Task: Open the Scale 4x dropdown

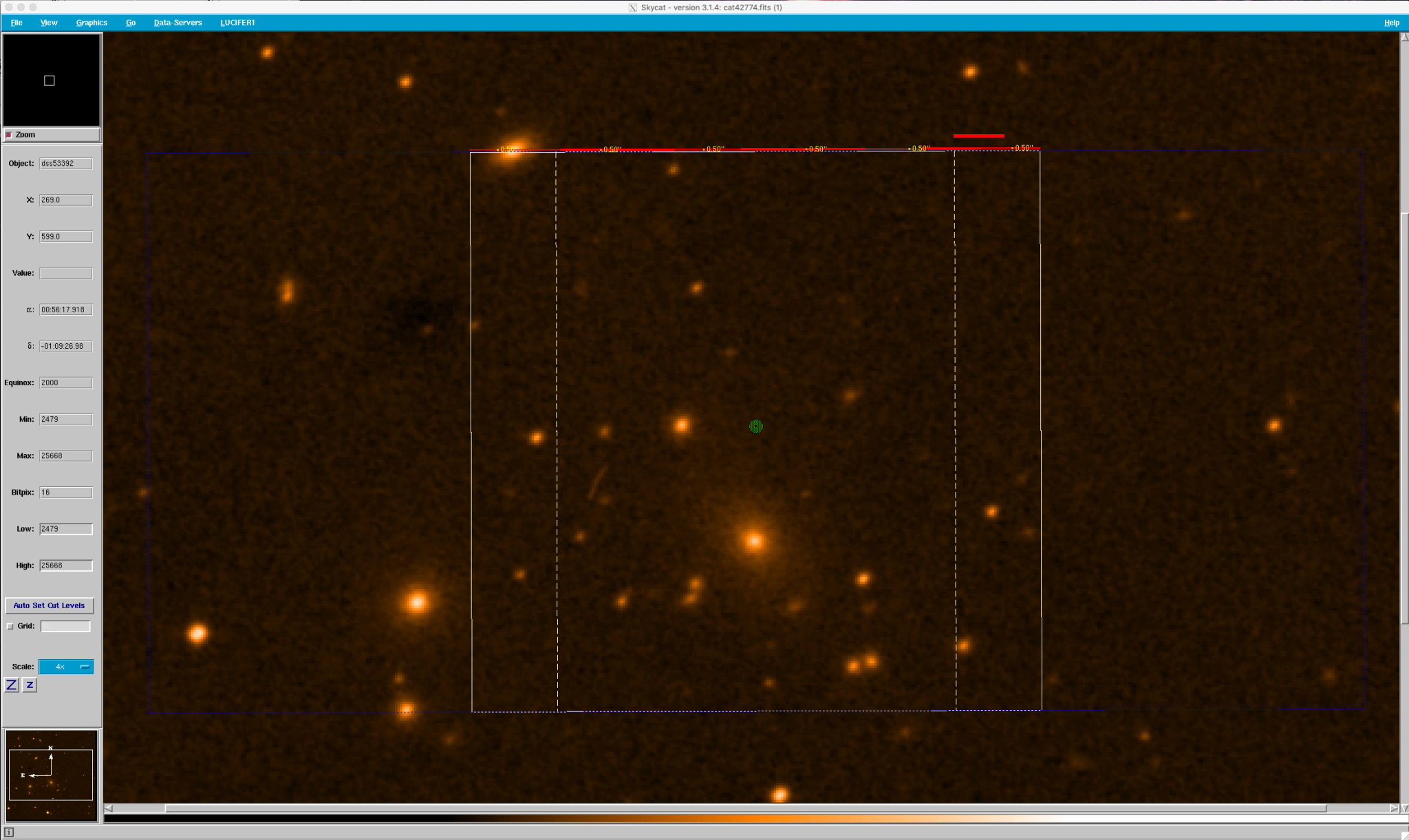Action: (x=66, y=667)
